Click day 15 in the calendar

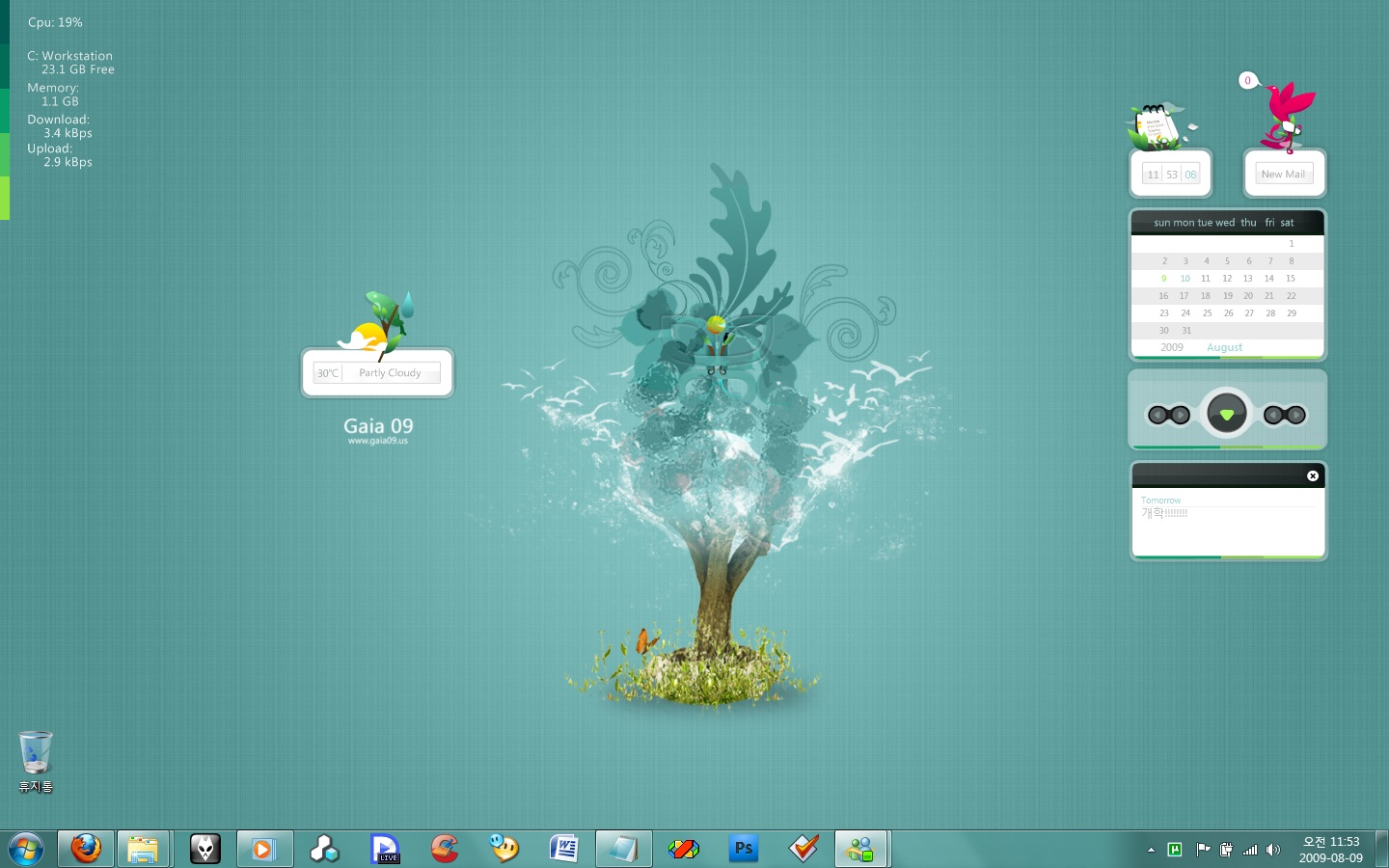[1291, 279]
